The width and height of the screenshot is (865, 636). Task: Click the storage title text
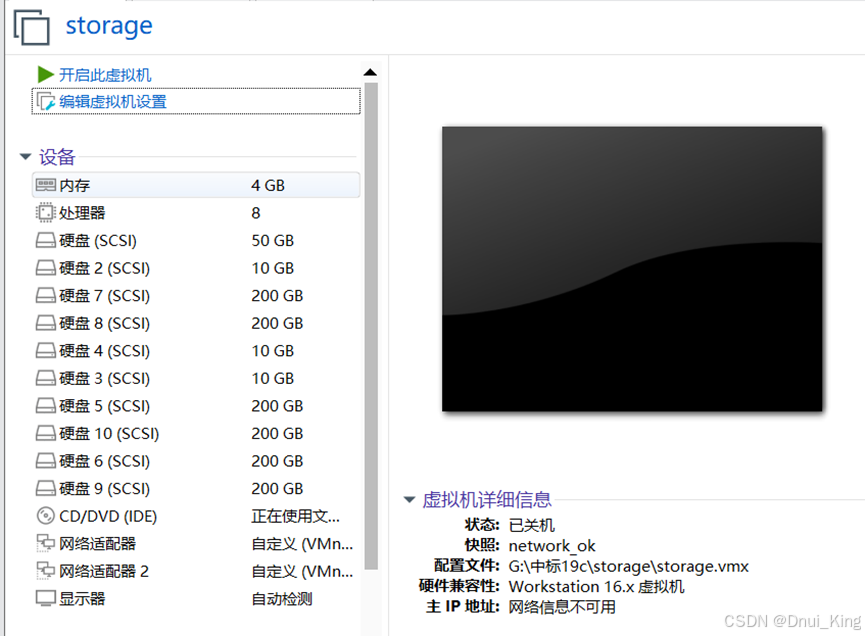point(109,26)
